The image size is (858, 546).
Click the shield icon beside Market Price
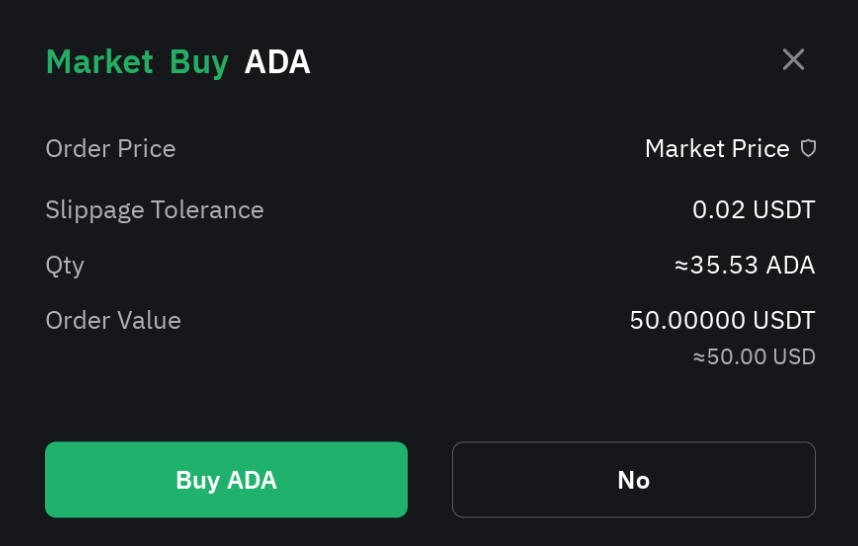pos(808,149)
